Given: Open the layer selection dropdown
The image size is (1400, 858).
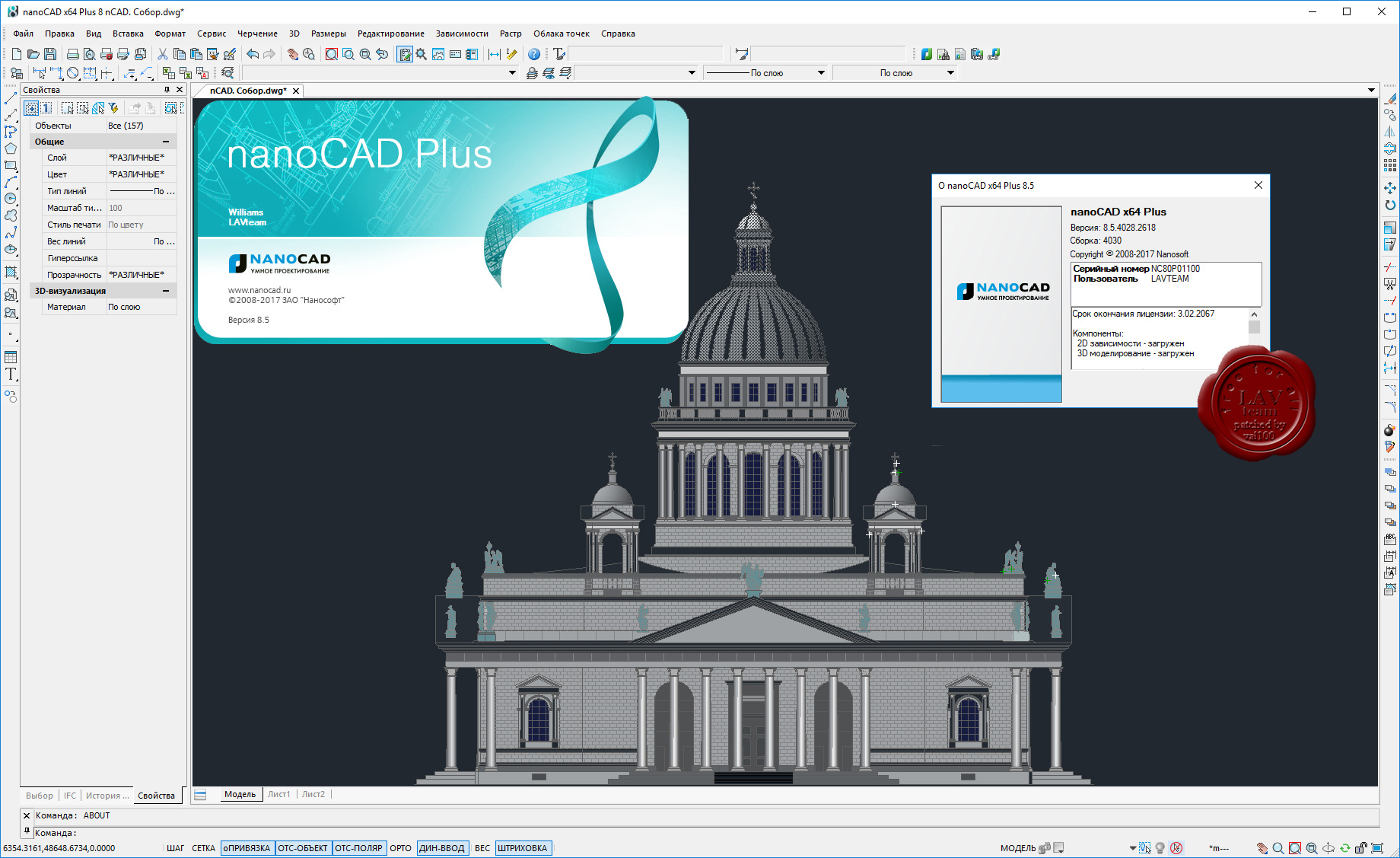Looking at the screenshot, I should point(380,73).
